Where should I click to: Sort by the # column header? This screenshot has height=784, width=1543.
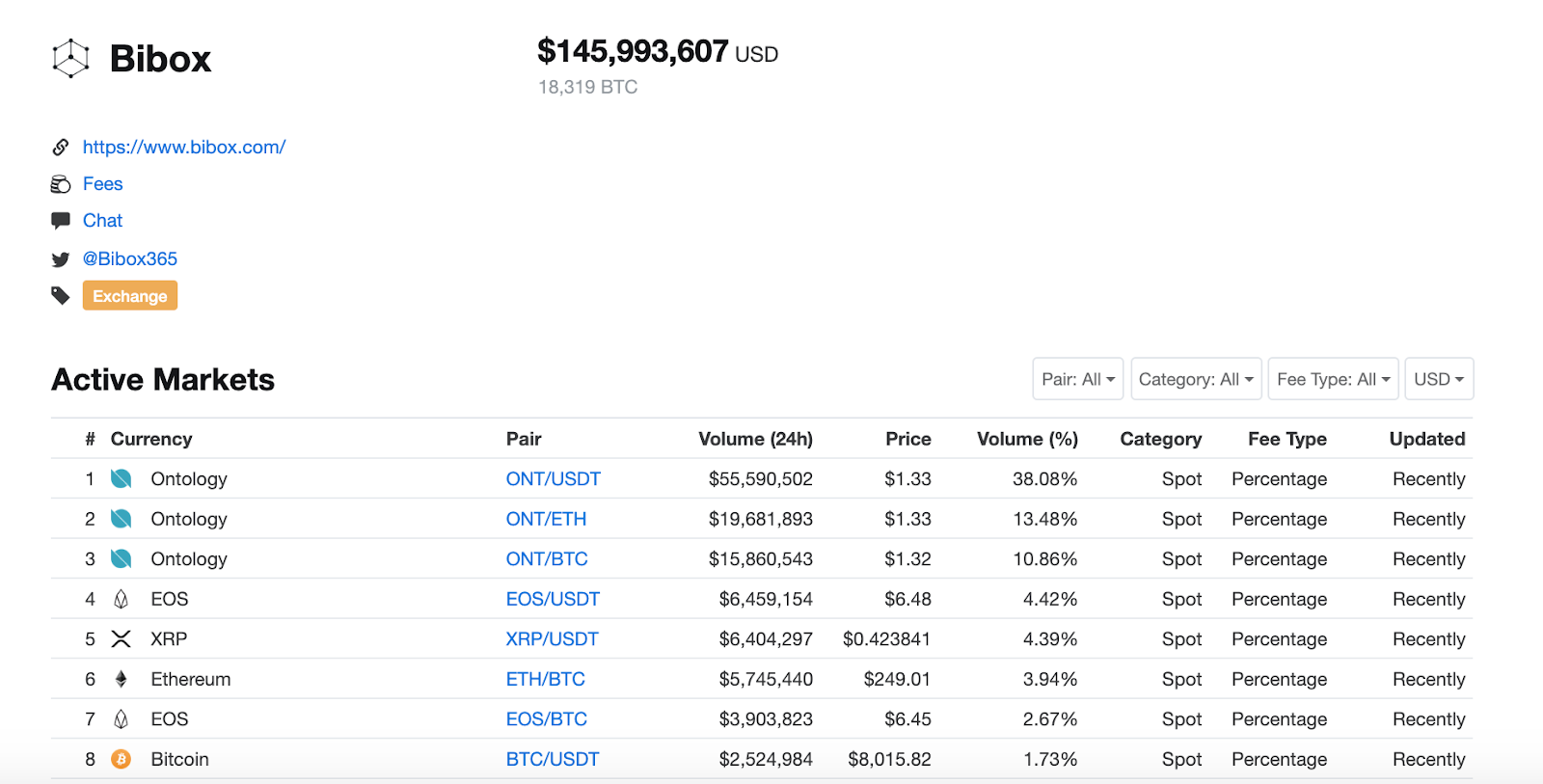pyautogui.click(x=90, y=439)
